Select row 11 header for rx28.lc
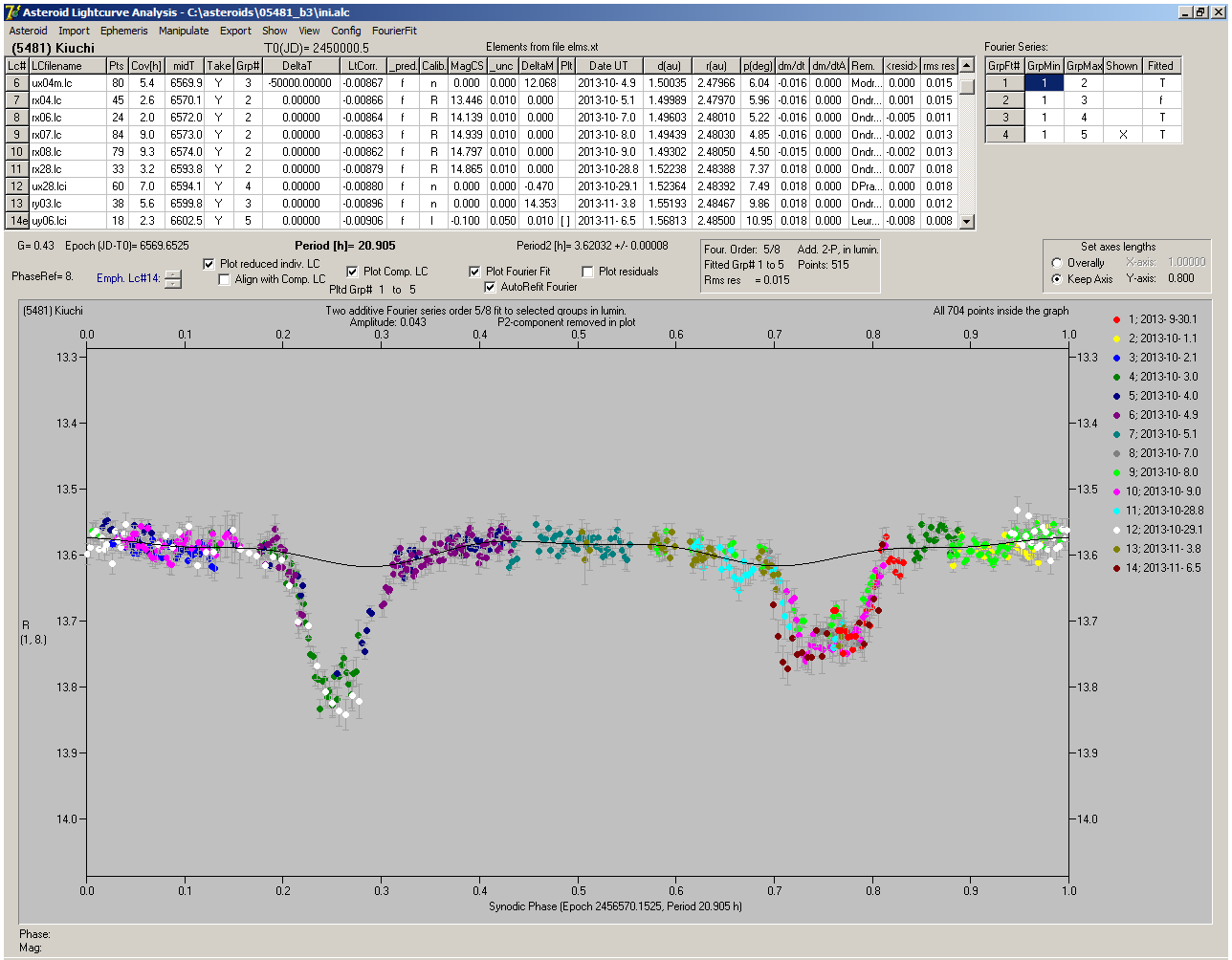The image size is (1232, 960). click(17, 169)
